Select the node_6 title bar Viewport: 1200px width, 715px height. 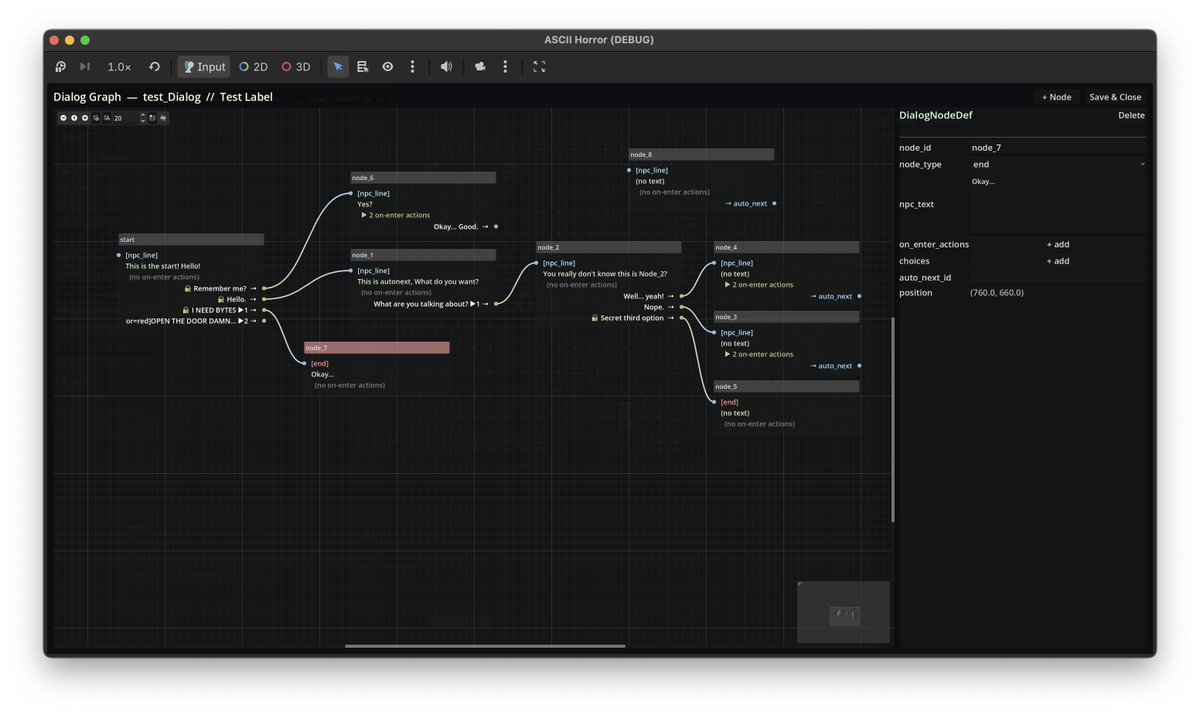(x=423, y=178)
